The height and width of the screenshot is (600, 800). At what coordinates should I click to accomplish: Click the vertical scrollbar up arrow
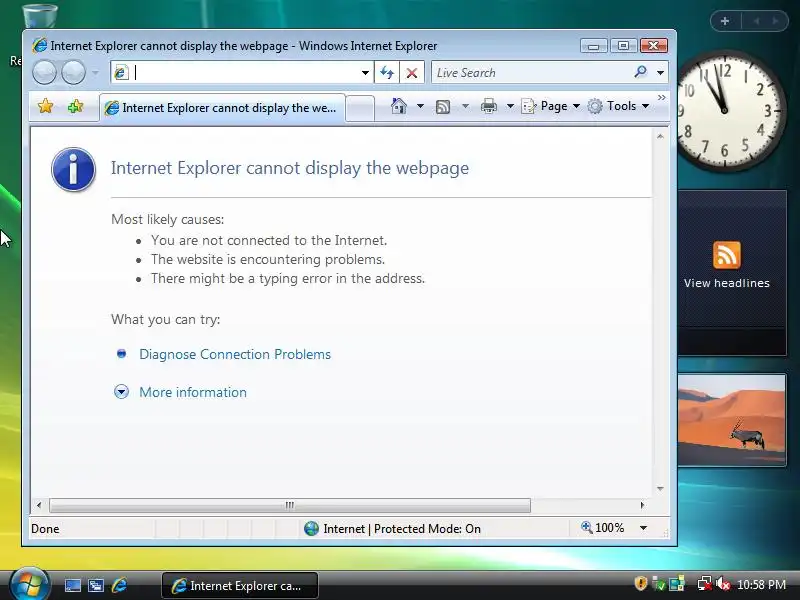[660, 136]
